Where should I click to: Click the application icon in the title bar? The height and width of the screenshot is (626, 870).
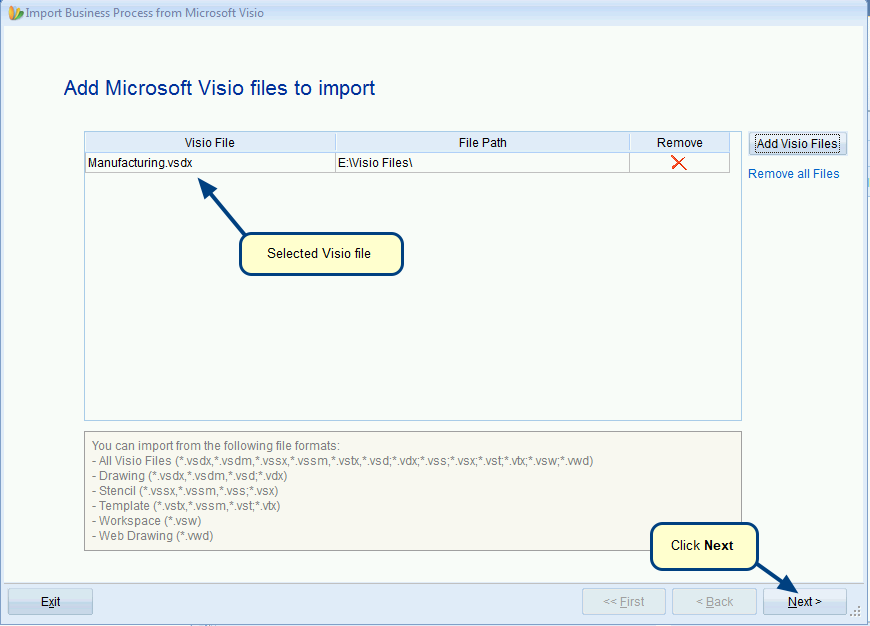tap(16, 13)
